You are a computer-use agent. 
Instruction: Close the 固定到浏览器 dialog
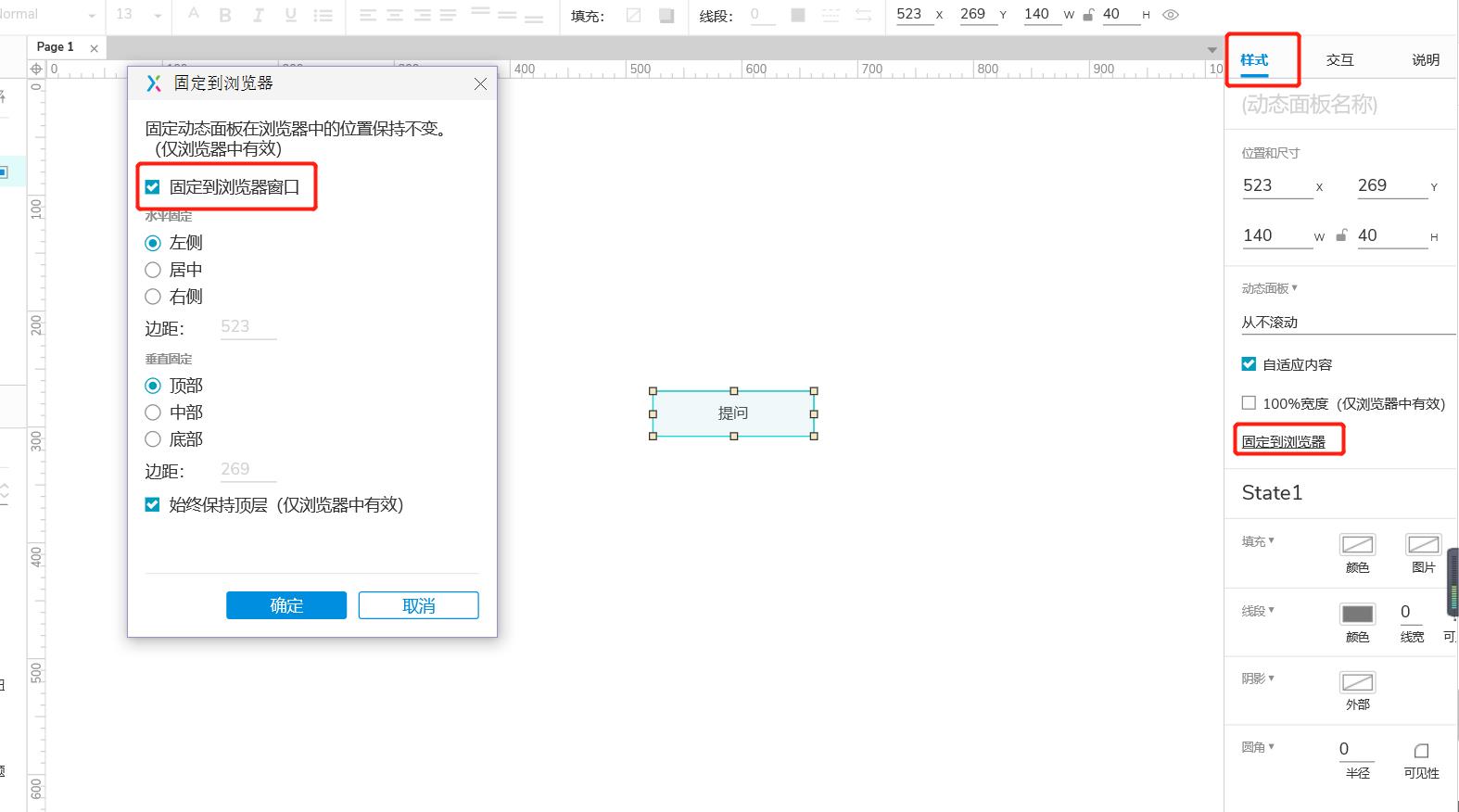(x=480, y=83)
